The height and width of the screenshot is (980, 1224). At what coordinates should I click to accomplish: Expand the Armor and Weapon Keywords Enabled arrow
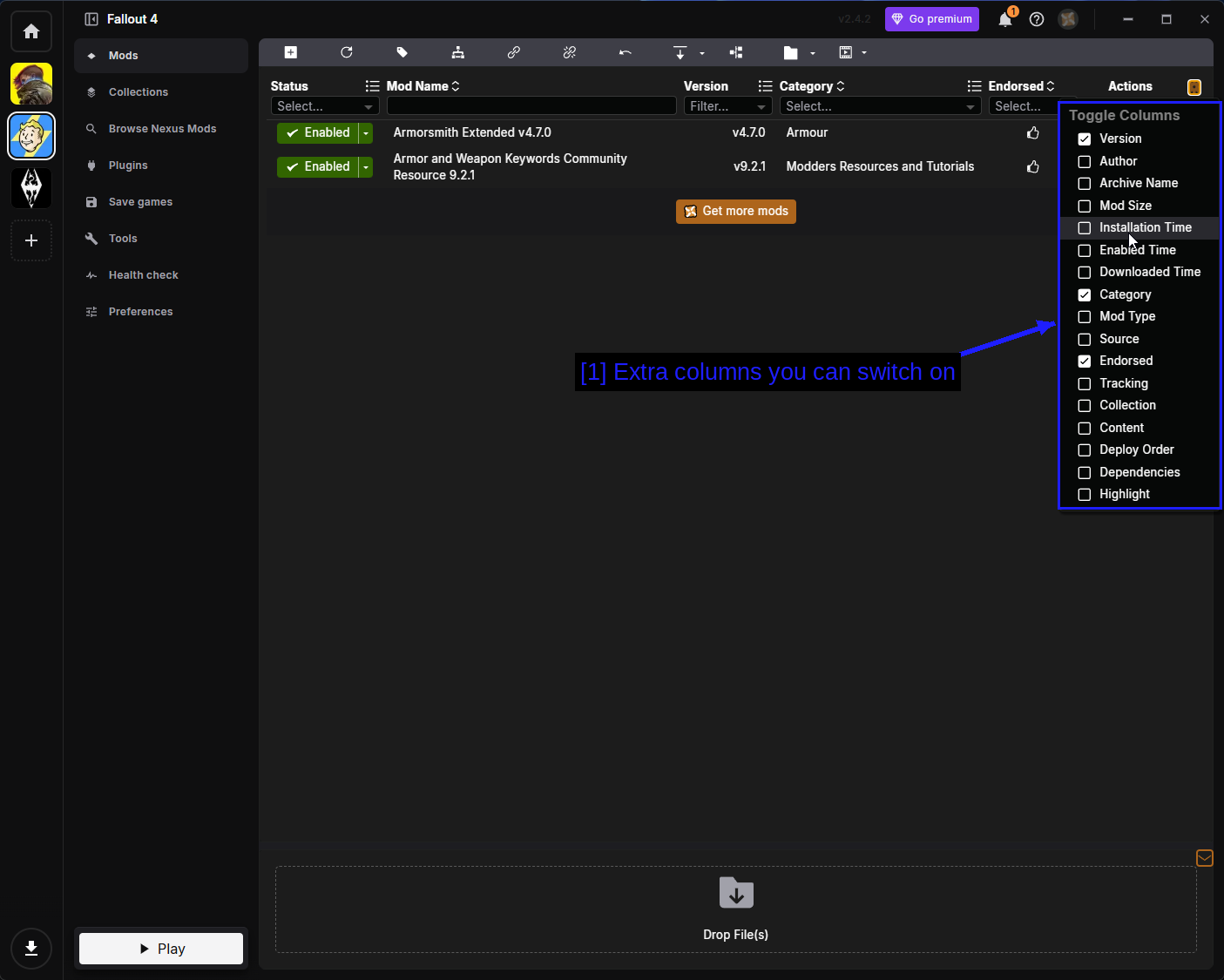(x=366, y=166)
